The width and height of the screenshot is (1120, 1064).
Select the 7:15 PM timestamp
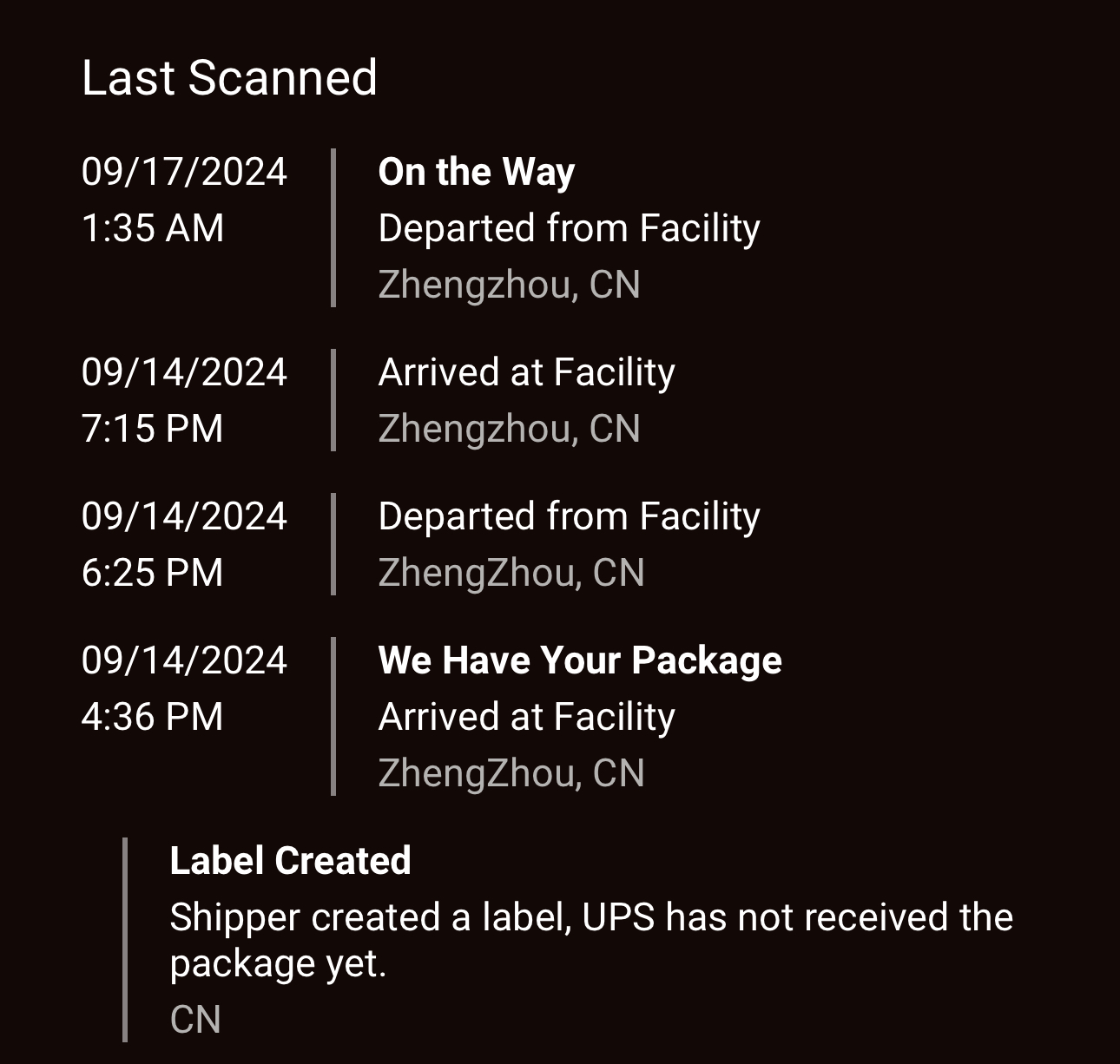pos(153,429)
